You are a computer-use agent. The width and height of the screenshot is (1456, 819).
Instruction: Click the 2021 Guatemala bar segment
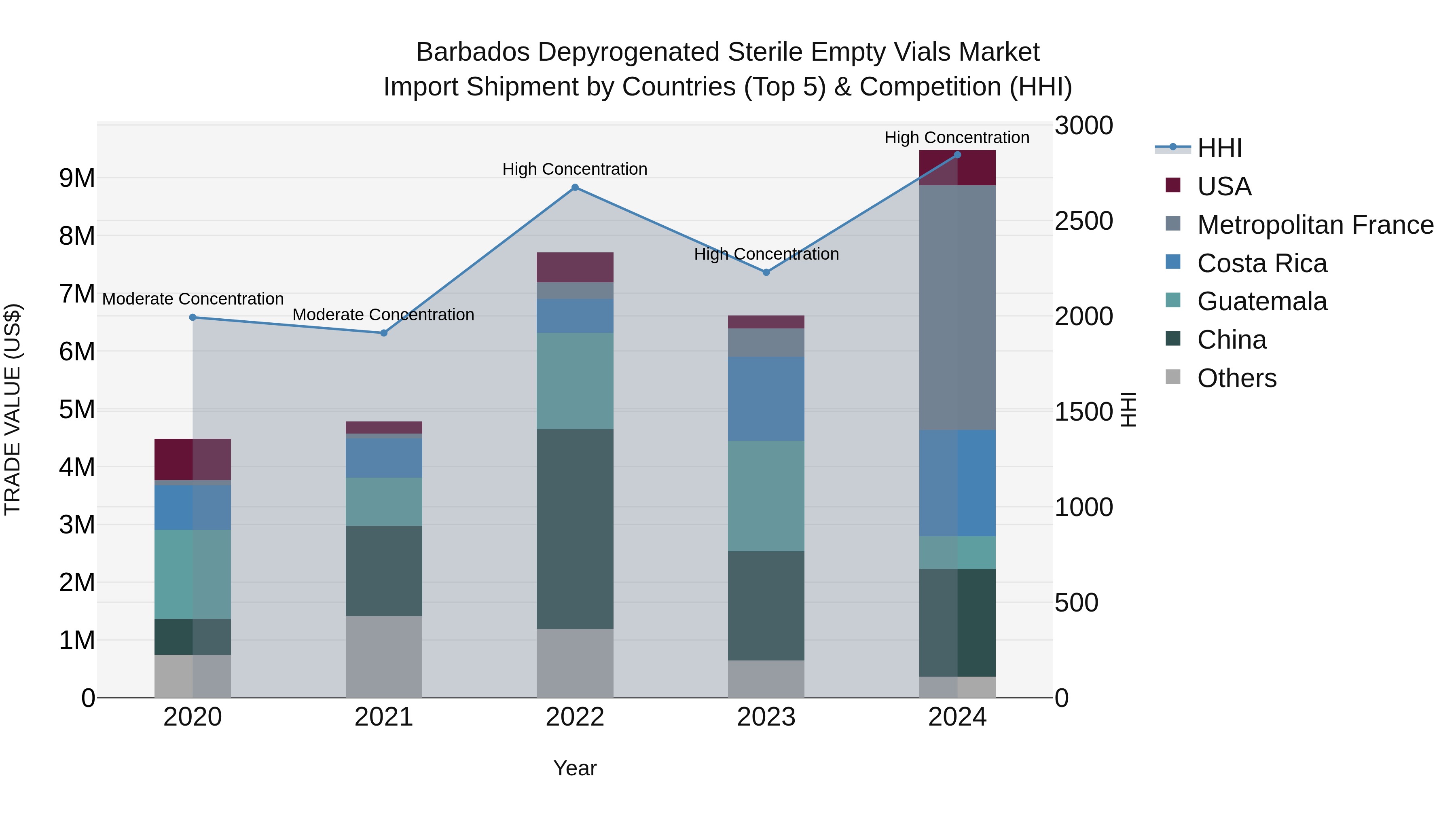[384, 502]
